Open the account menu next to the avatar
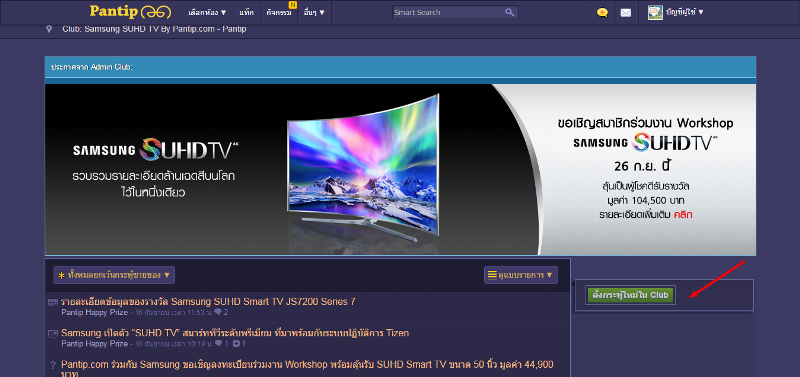The height and width of the screenshot is (377, 800). 684,12
